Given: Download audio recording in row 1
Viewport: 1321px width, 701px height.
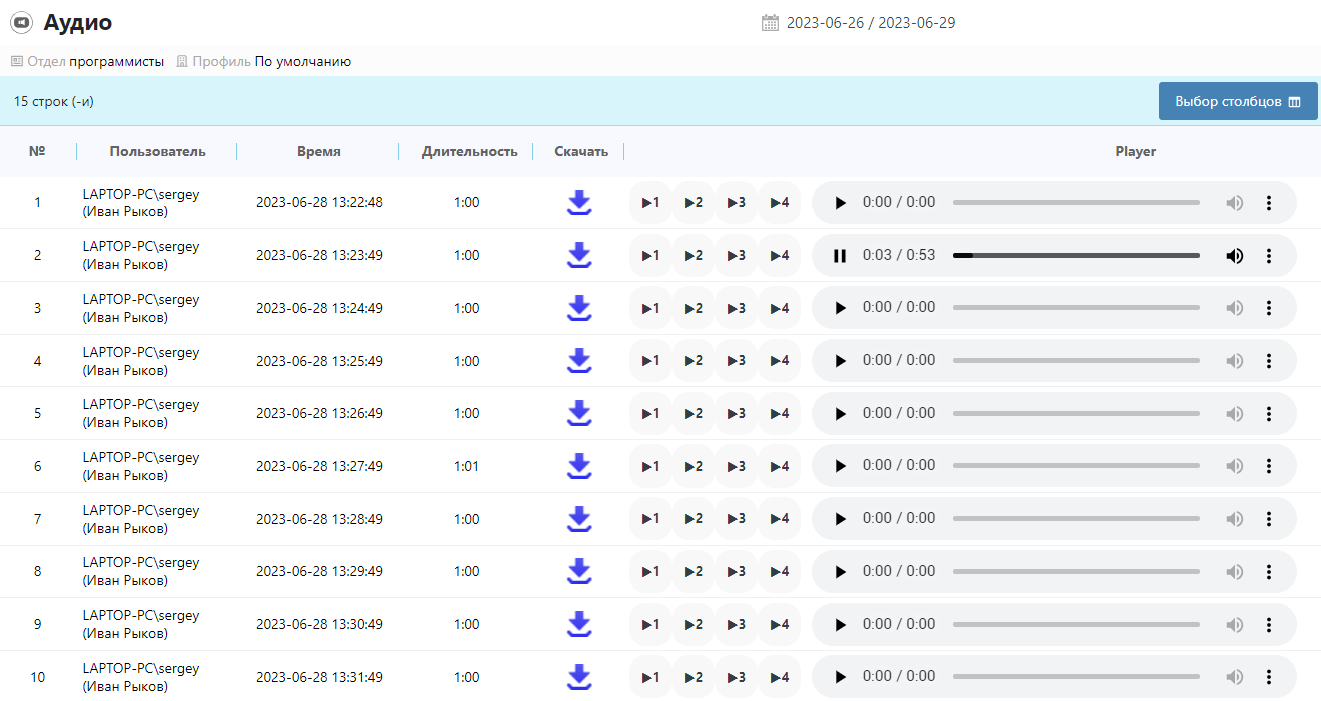Looking at the screenshot, I should click(x=579, y=203).
